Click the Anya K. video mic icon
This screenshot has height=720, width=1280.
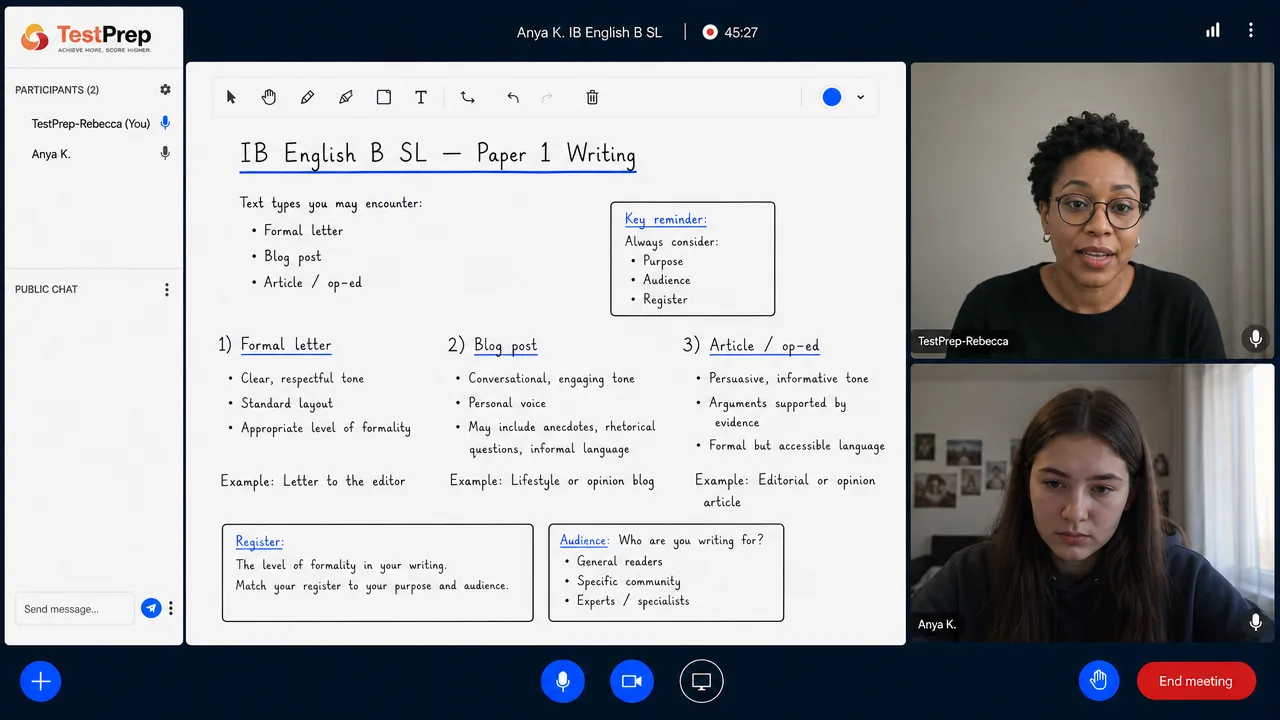[1256, 622]
